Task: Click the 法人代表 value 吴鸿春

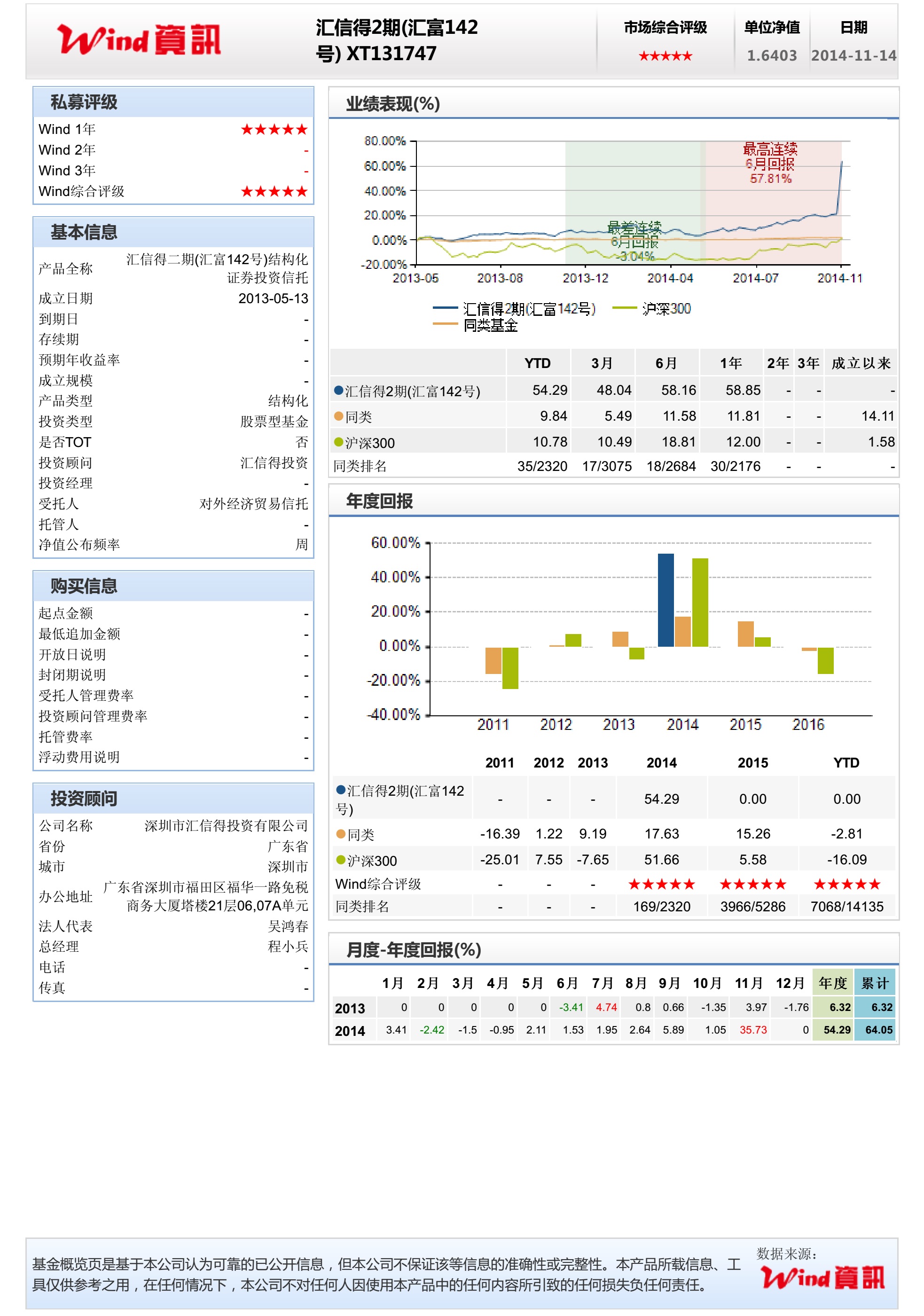Action: pos(288,926)
